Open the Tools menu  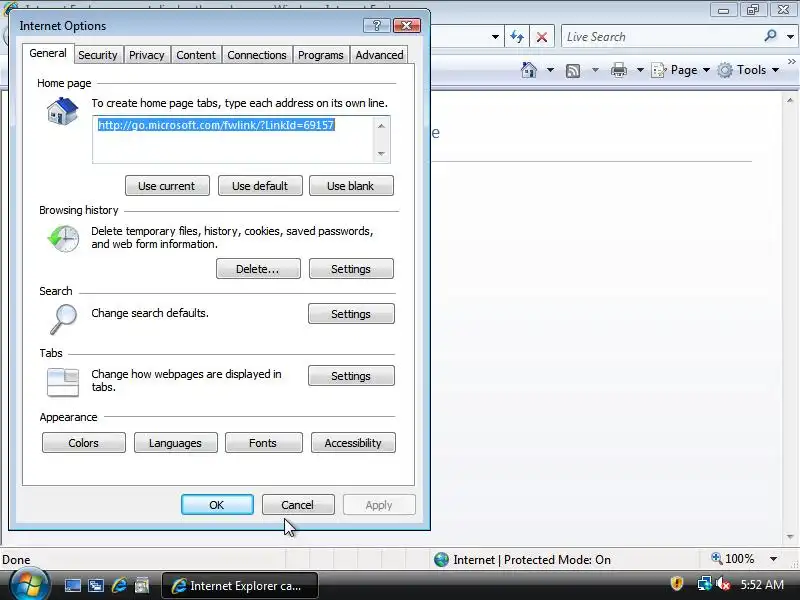(748, 70)
